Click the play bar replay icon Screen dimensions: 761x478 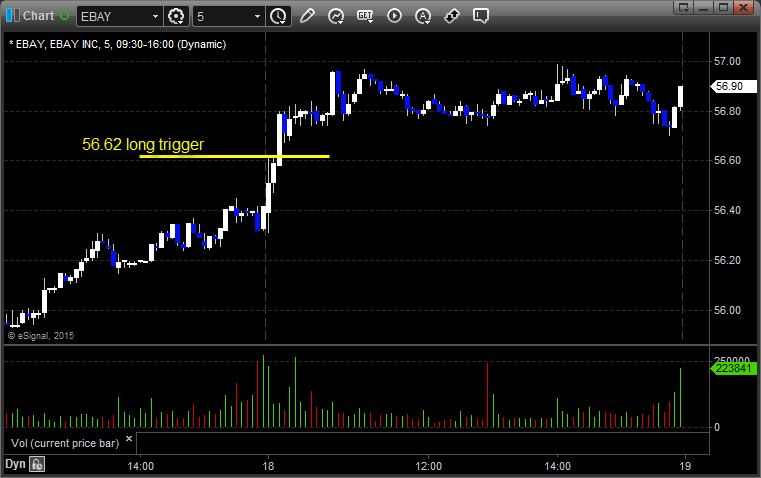coord(394,16)
